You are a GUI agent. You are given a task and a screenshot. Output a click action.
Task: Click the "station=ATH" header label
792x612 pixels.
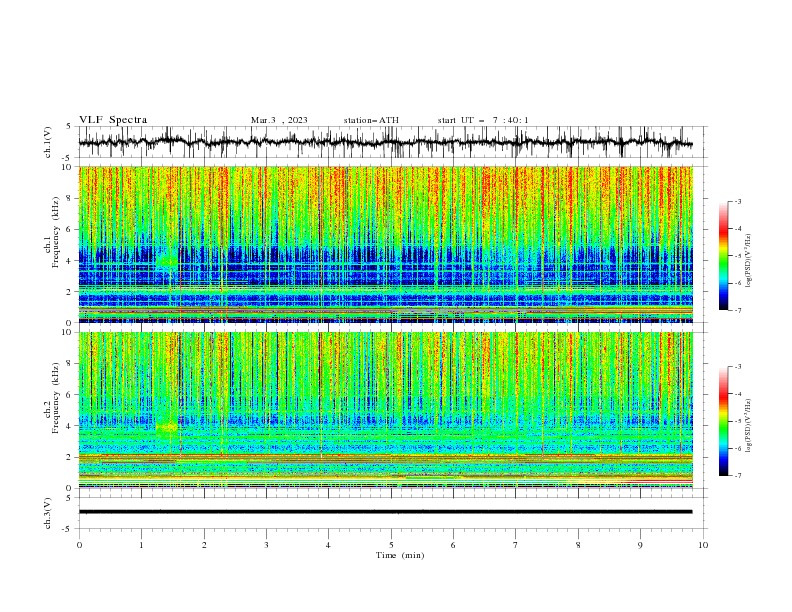(x=371, y=120)
